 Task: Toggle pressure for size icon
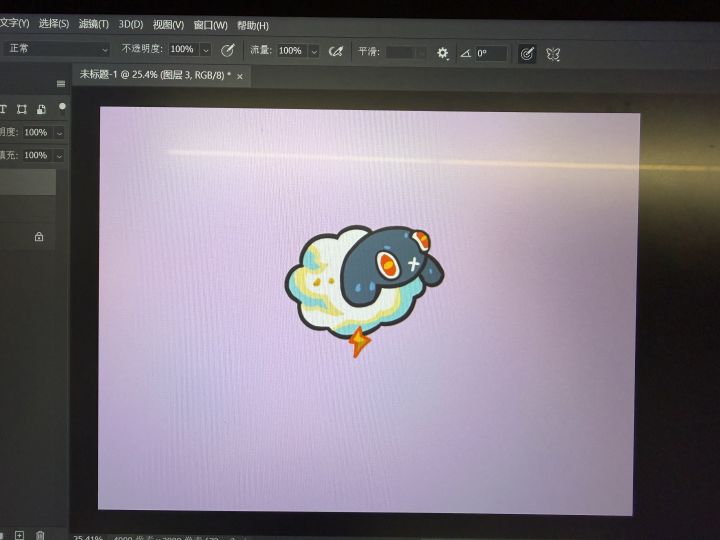coord(527,54)
